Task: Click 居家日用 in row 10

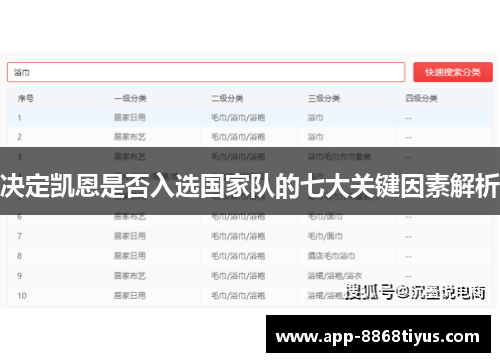Action: pyautogui.click(x=130, y=295)
